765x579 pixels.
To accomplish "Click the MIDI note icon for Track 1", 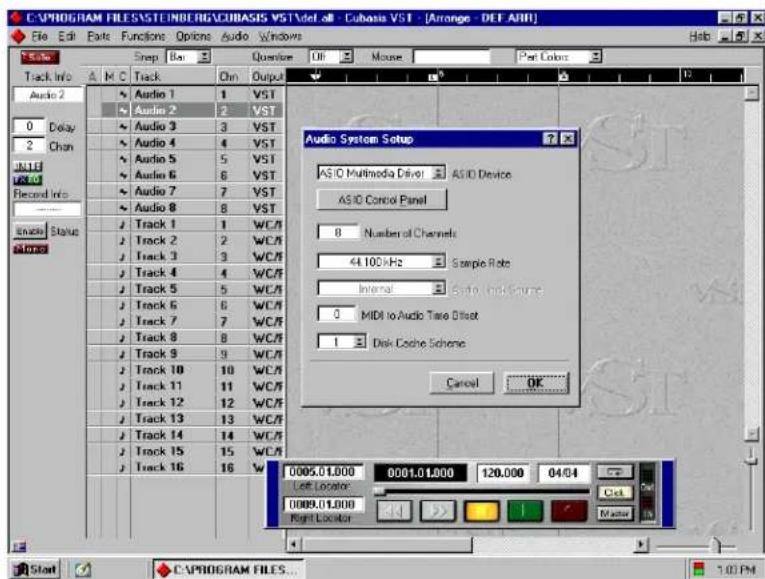I will click(122, 224).
